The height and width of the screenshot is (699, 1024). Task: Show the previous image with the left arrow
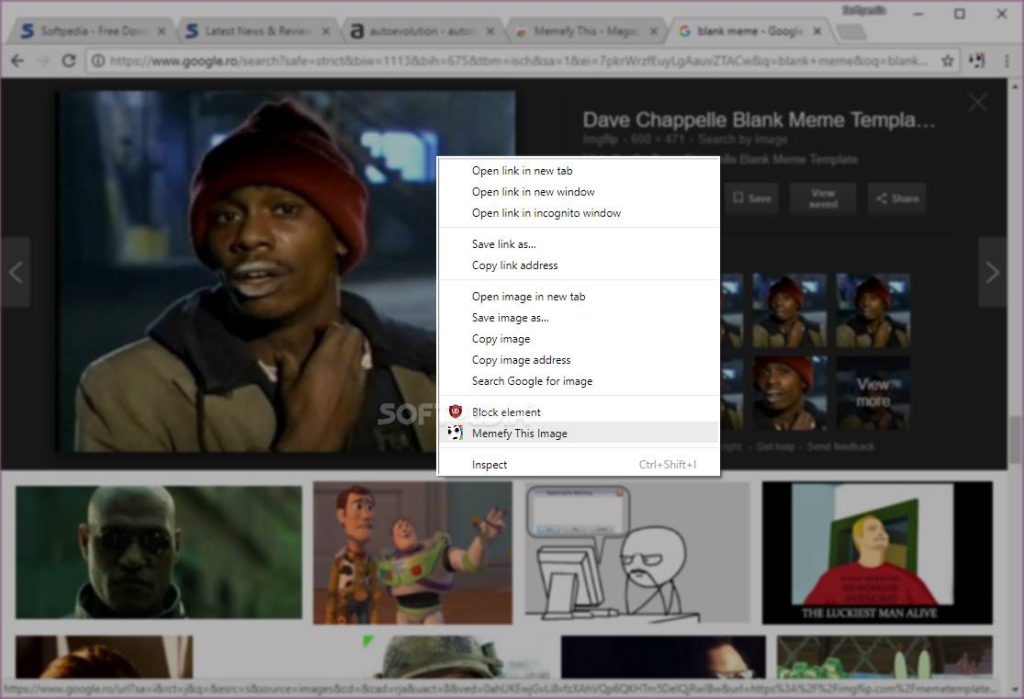16,272
